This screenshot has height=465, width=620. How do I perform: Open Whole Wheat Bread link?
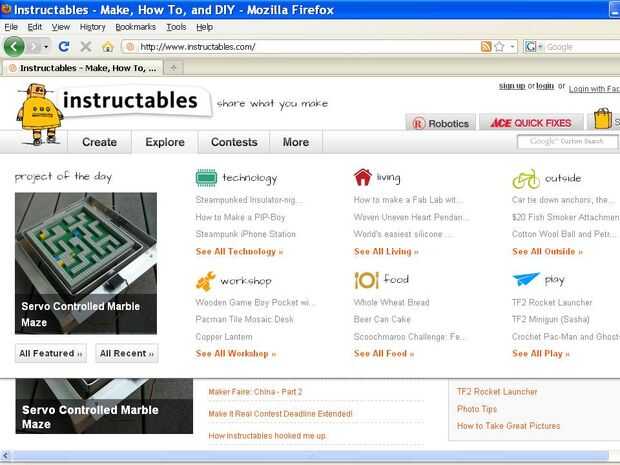(x=391, y=302)
